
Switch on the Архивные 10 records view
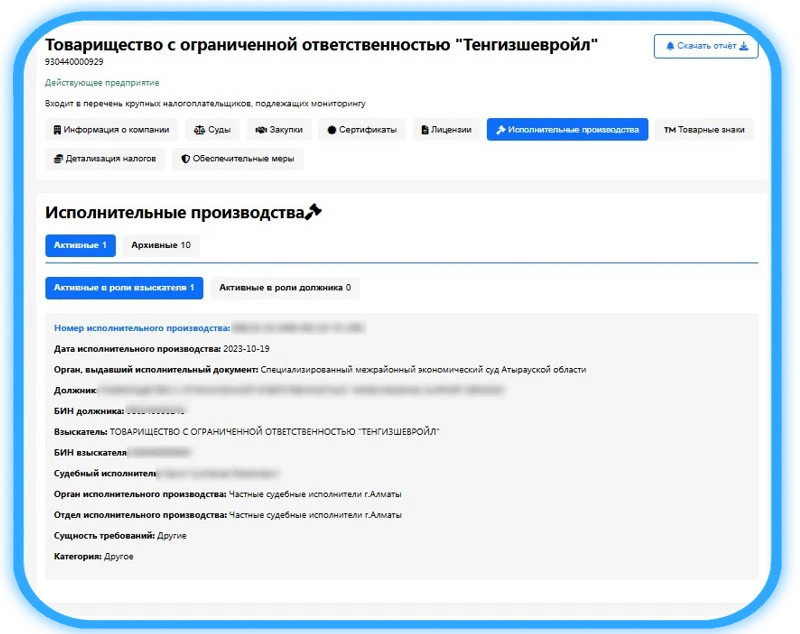(162, 245)
